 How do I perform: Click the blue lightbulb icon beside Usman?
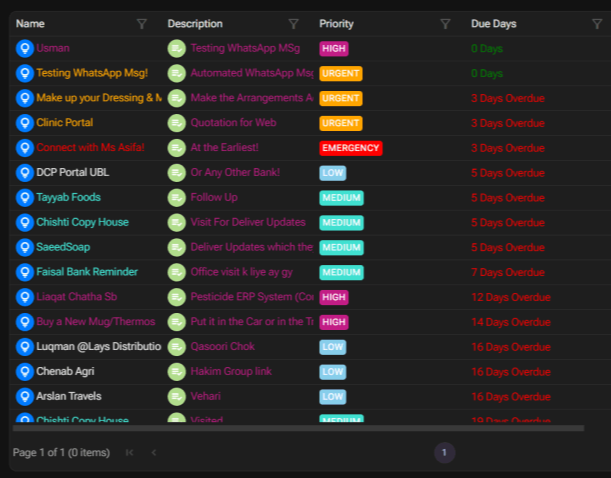[x=25, y=48]
